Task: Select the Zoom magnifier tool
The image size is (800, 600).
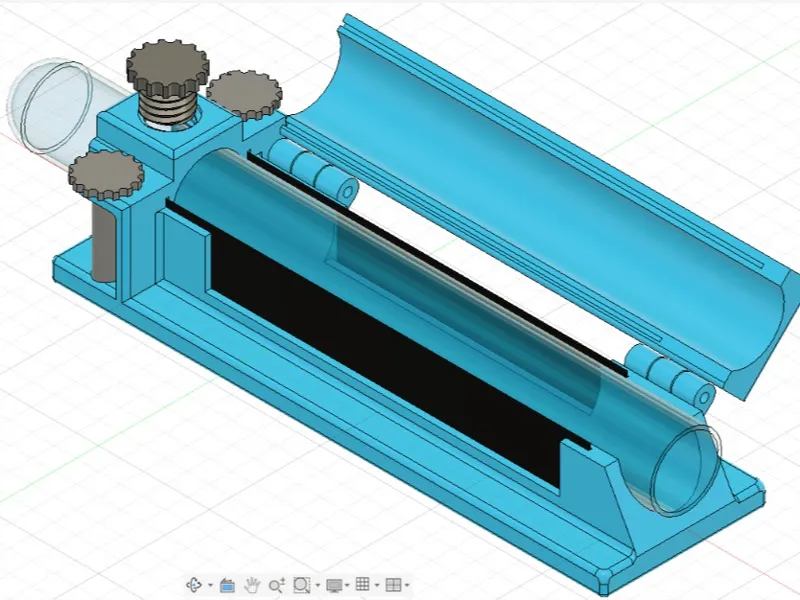Action: tap(277, 585)
